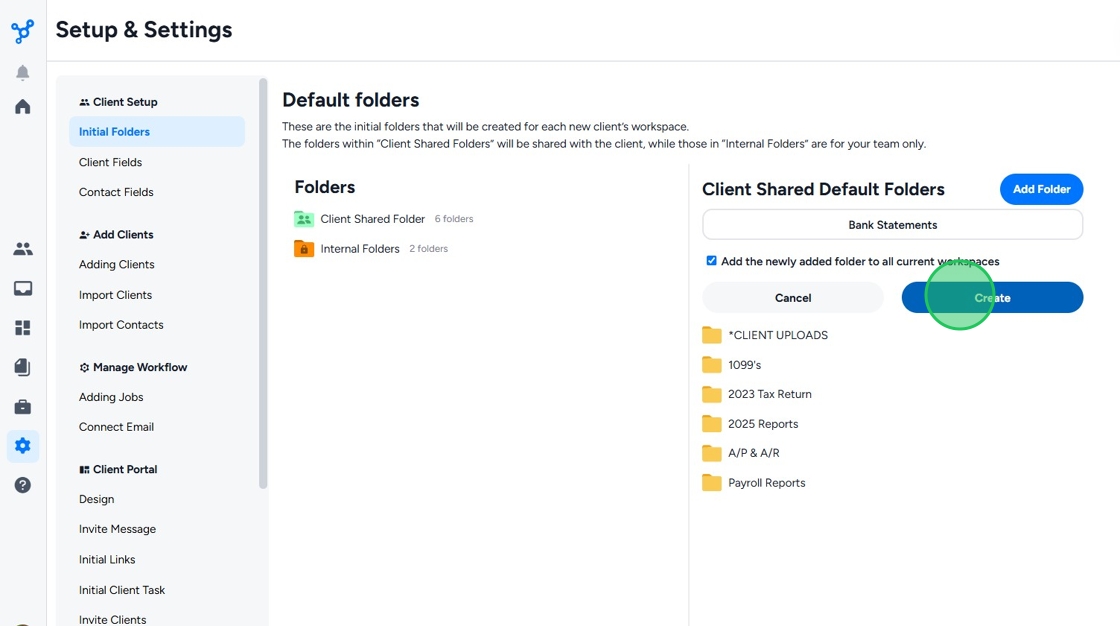This screenshot has width=1120, height=626.
Task: Cancel the new folder creation
Action: click(x=792, y=298)
